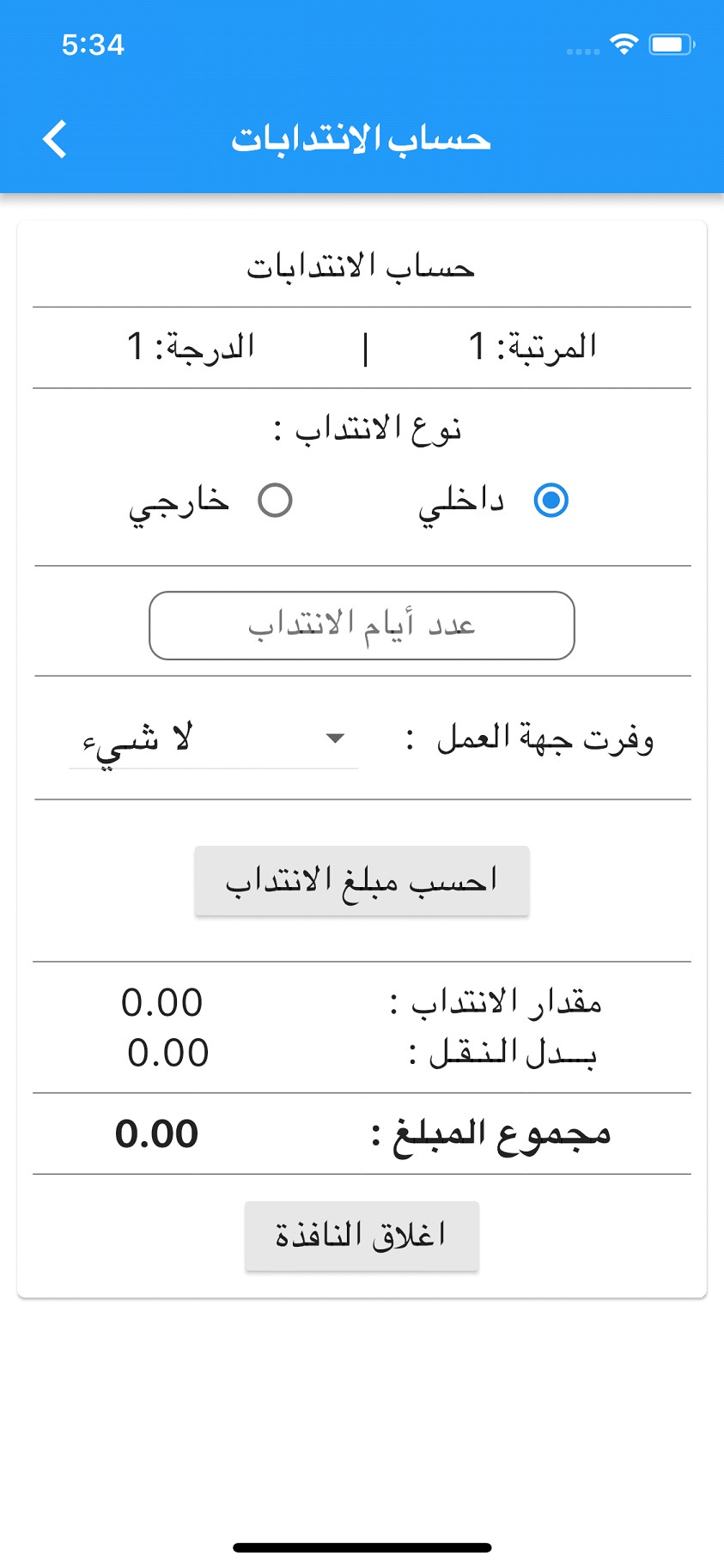Tap the المرتبة: 1 label
The image size is (724, 1568).
pyautogui.click(x=532, y=347)
